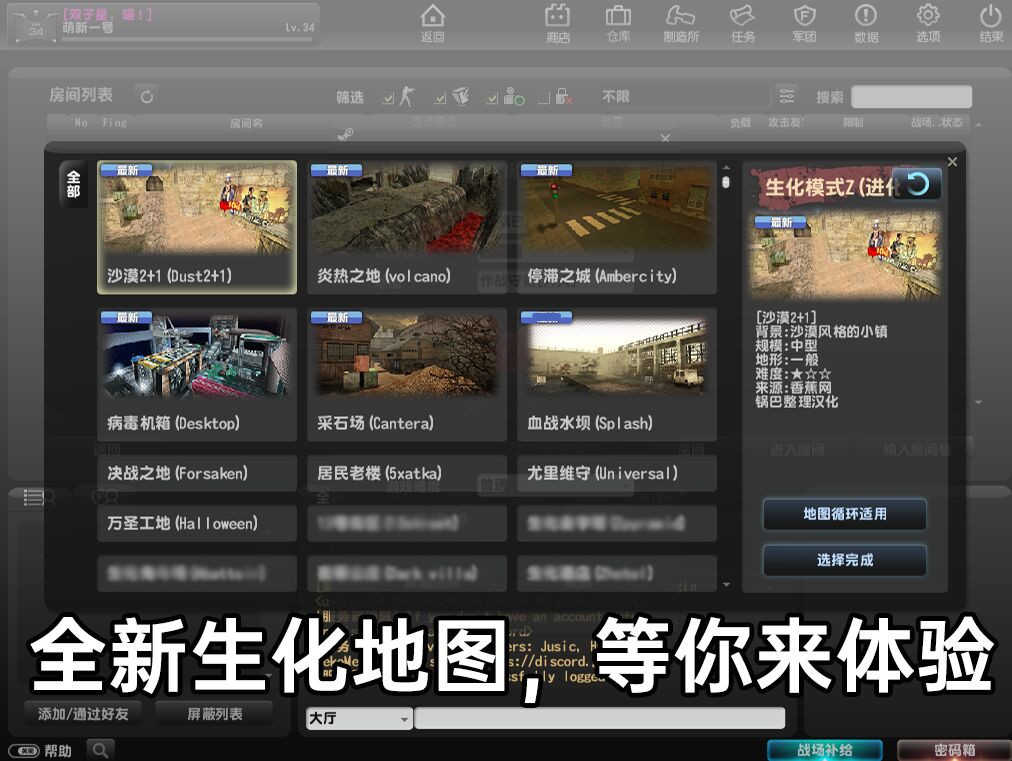The width and height of the screenshot is (1012, 761).
Task: Toggle the green unlocked room filter checkbox
Action: pyautogui.click(x=492, y=99)
